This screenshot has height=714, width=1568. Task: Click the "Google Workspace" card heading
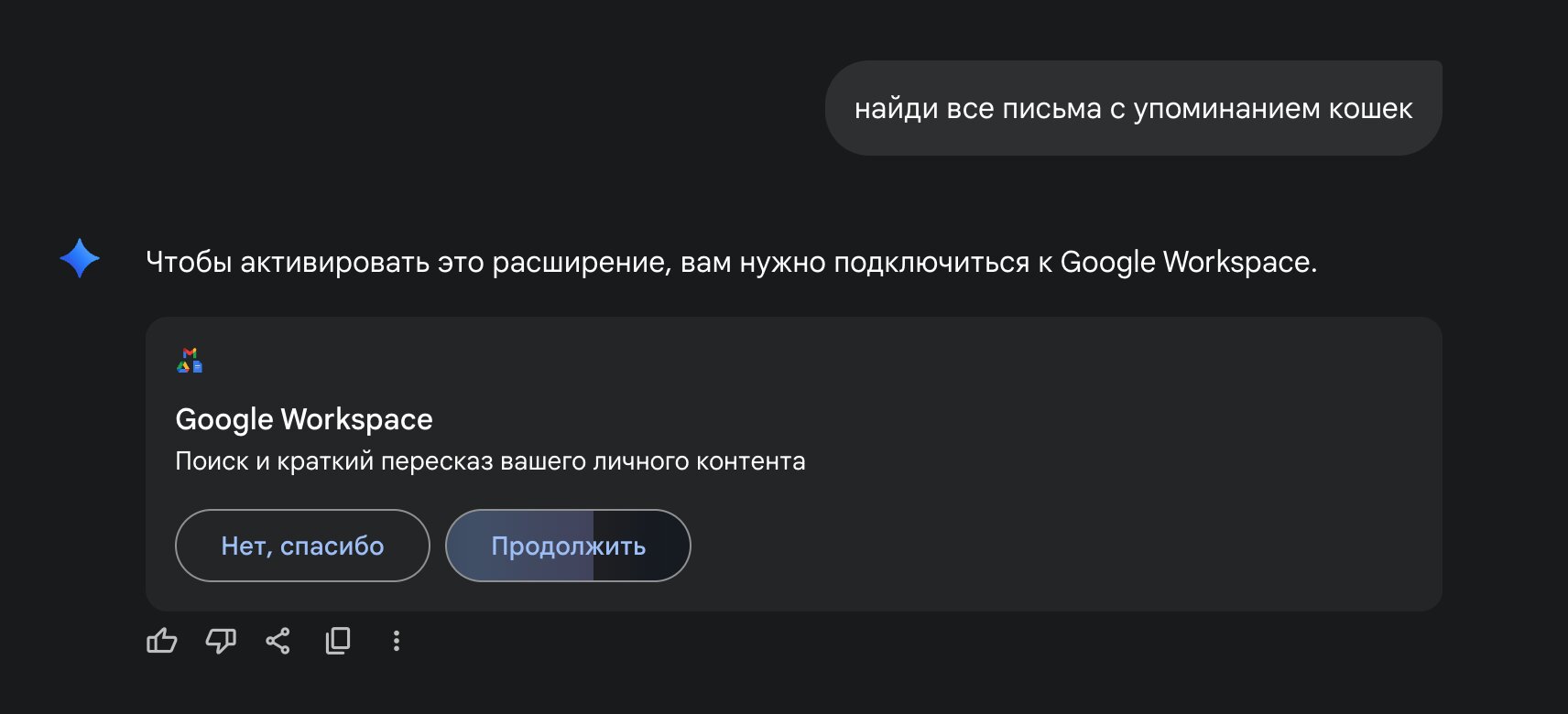tap(304, 419)
